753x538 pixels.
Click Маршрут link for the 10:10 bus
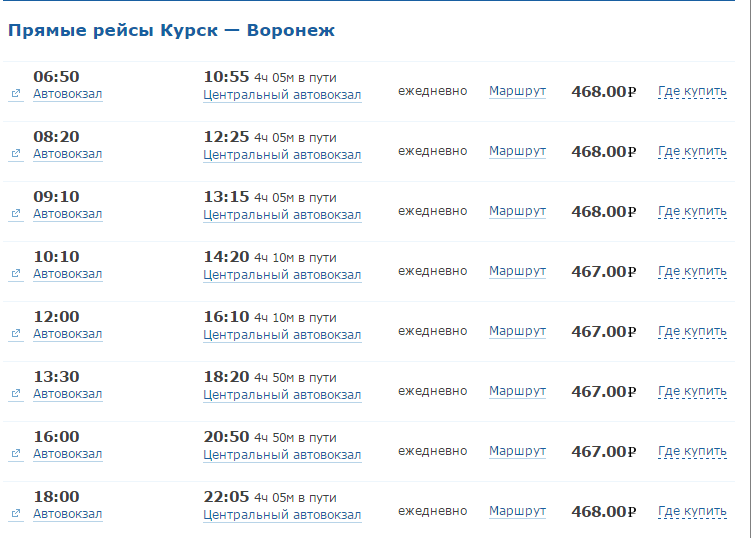517,271
